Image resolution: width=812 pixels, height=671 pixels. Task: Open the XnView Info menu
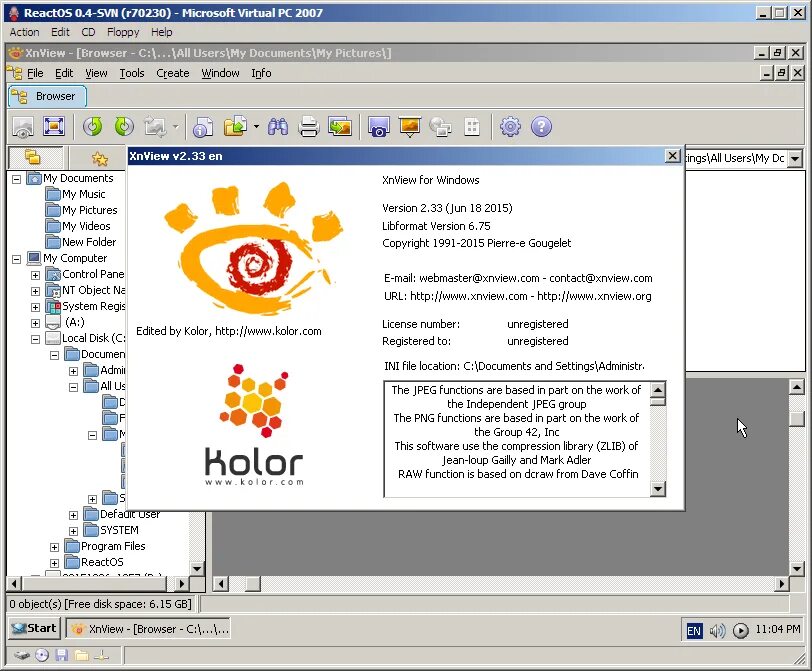(x=261, y=73)
